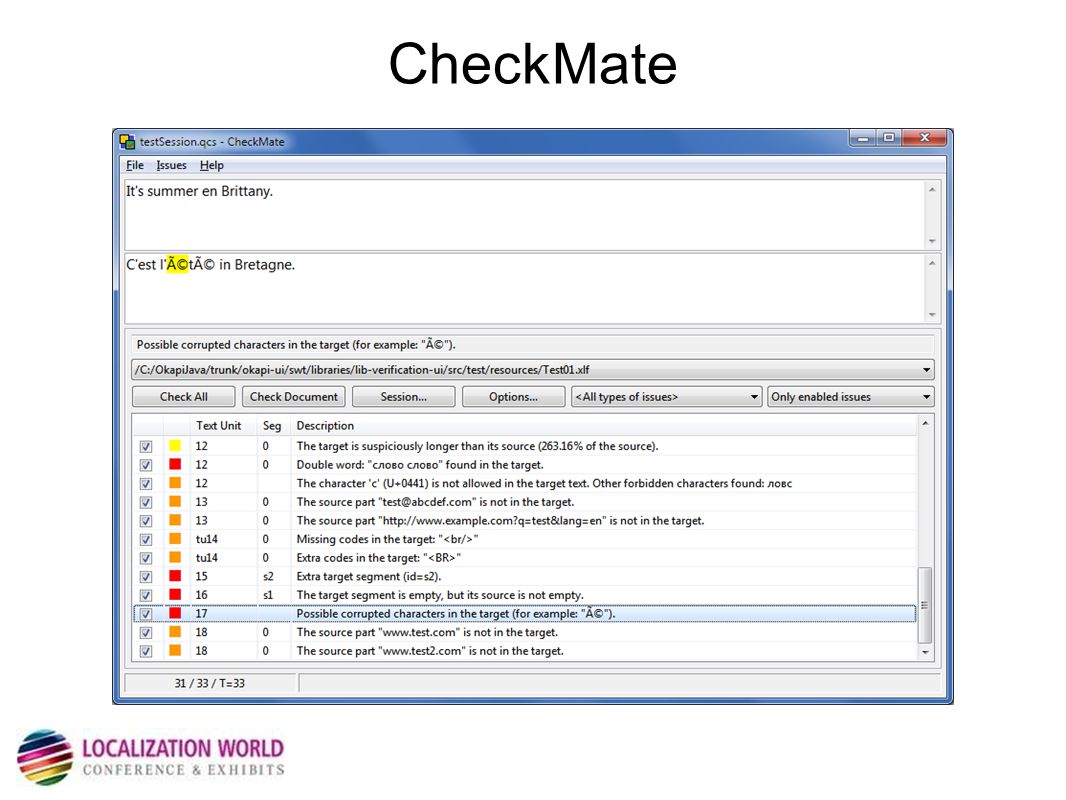Viewport: 1066px width, 800px height.
Task: Click the target text pane with Bretagne
Action: click(x=524, y=288)
